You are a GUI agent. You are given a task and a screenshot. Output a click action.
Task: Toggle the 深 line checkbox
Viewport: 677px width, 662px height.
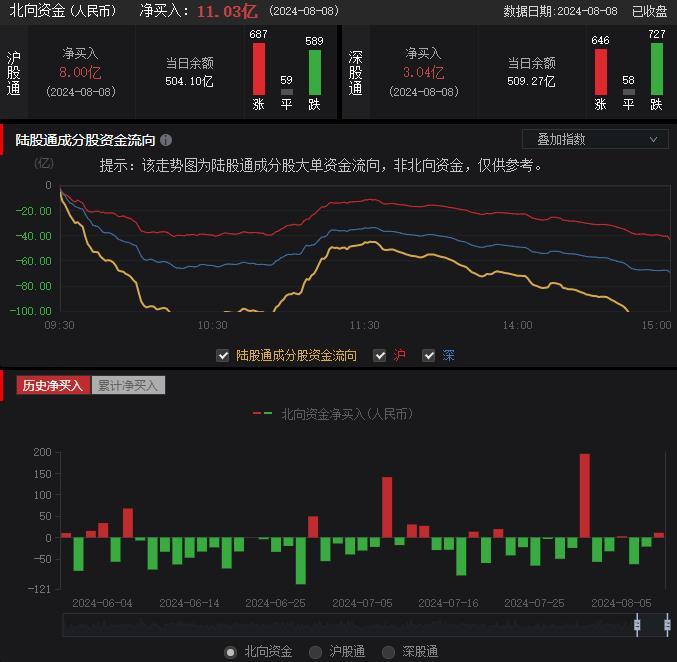[x=428, y=355]
